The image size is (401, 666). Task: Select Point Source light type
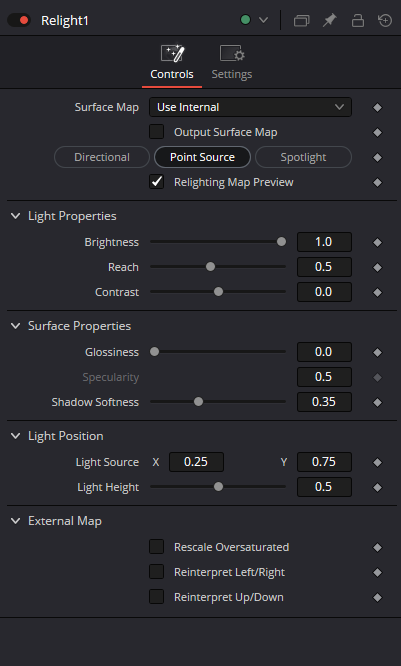(x=202, y=157)
